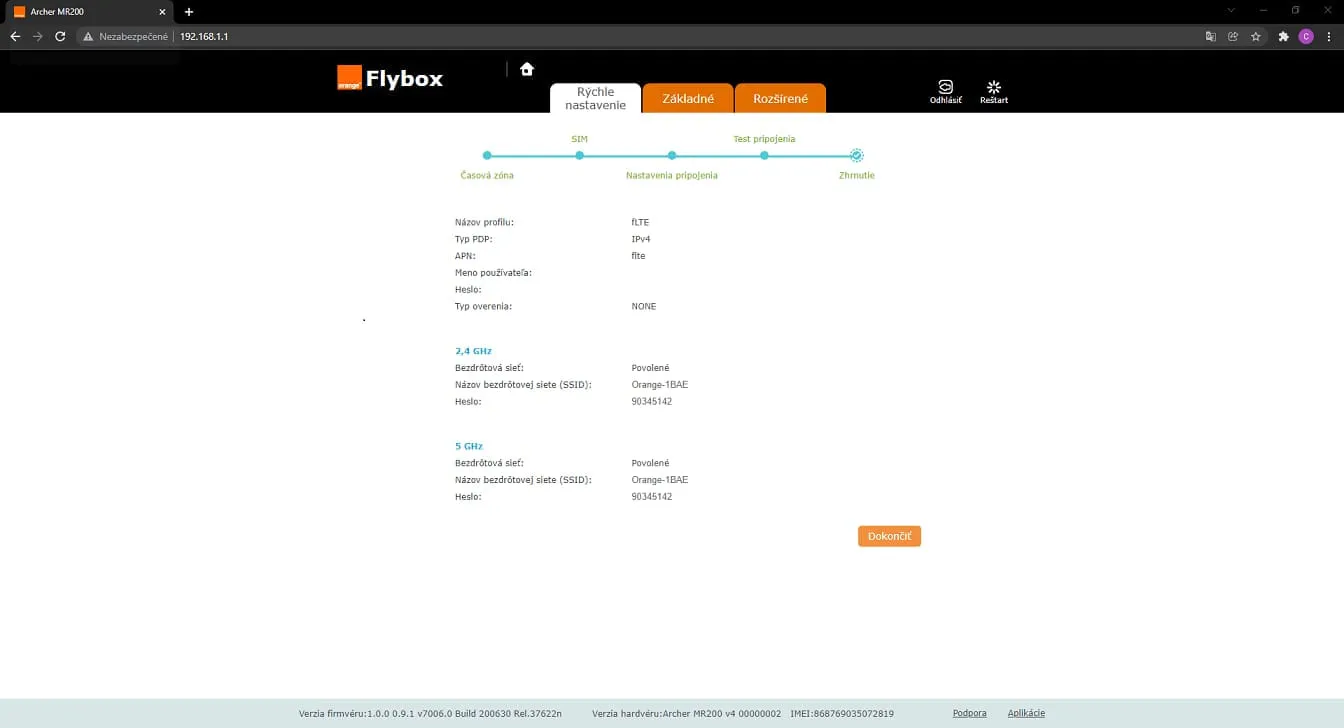The height and width of the screenshot is (728, 1344).
Task: Open the Podpora link in the footer
Action: pyautogui.click(x=970, y=713)
